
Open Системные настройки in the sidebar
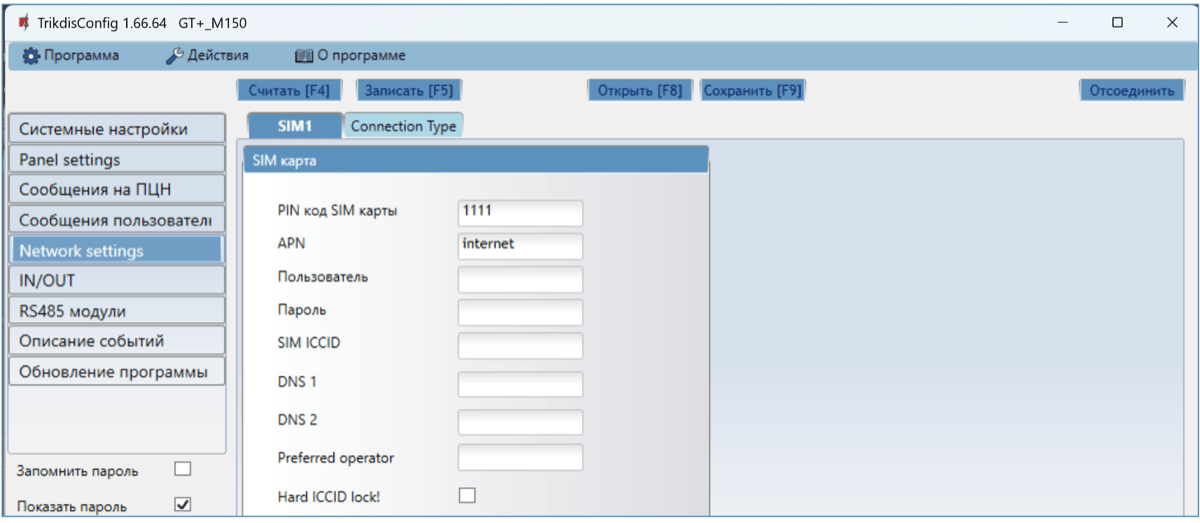click(x=116, y=129)
